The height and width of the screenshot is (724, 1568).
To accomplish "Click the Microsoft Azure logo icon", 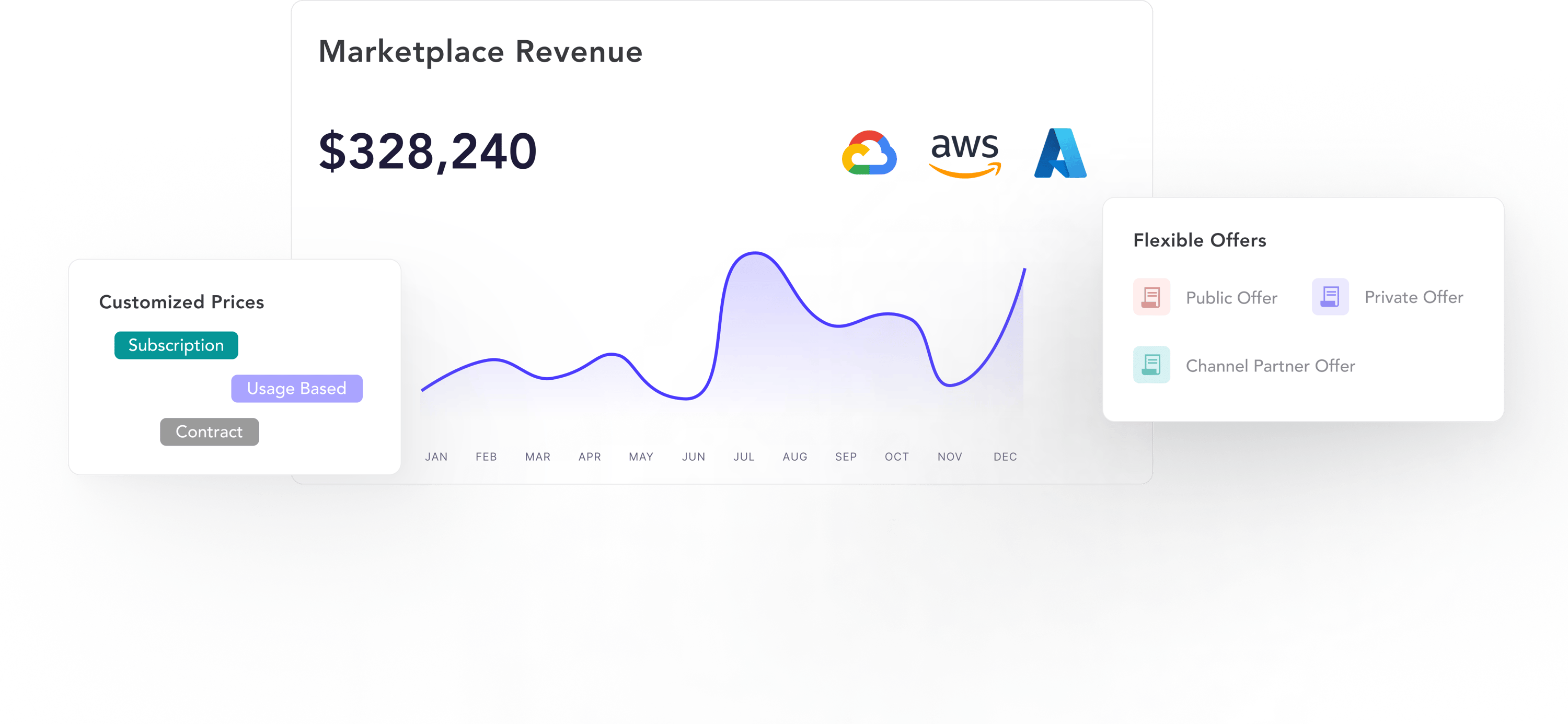I will pyautogui.click(x=1060, y=154).
